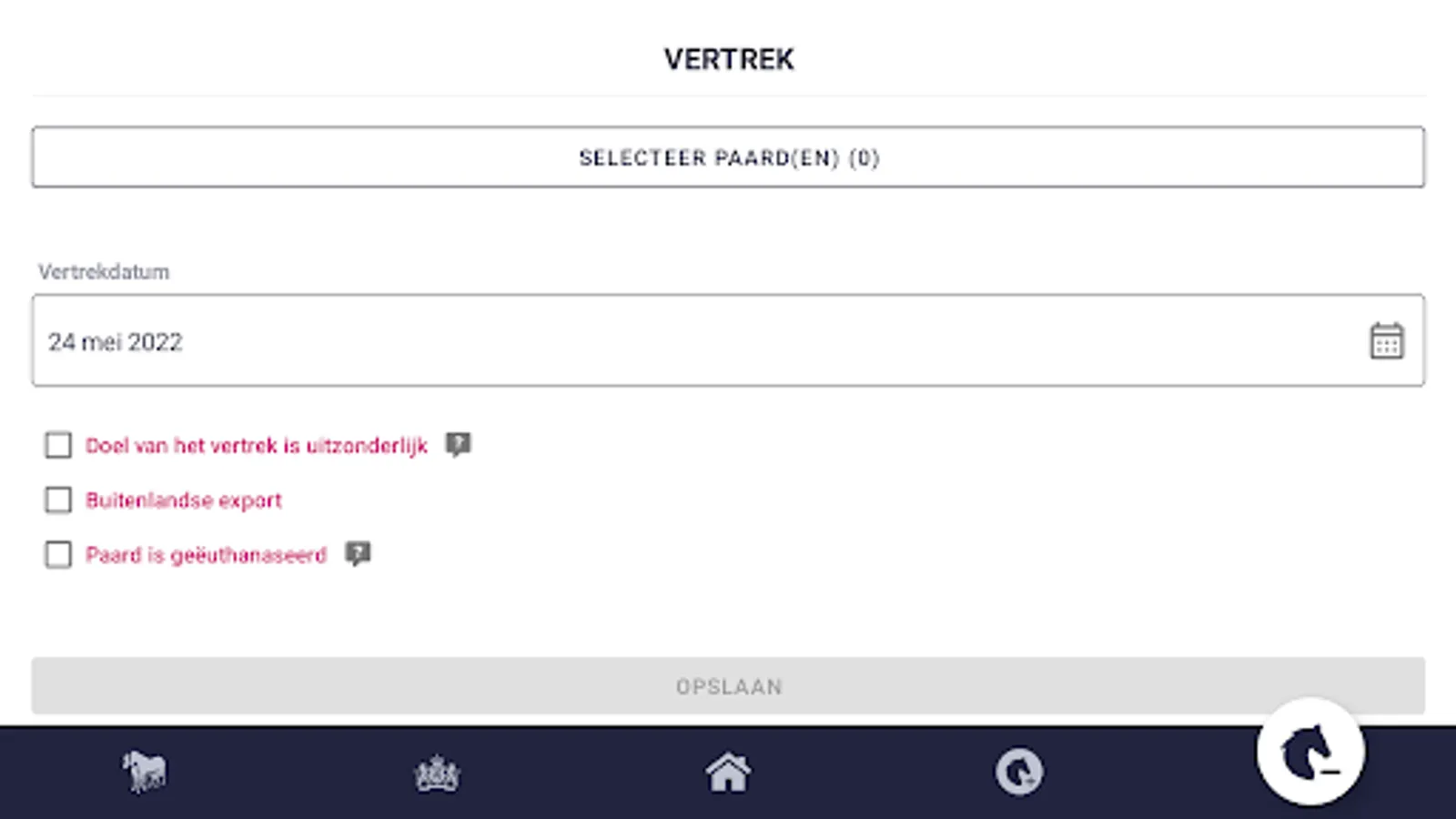Click the 'VERTREK' page heading

pyautogui.click(x=729, y=59)
